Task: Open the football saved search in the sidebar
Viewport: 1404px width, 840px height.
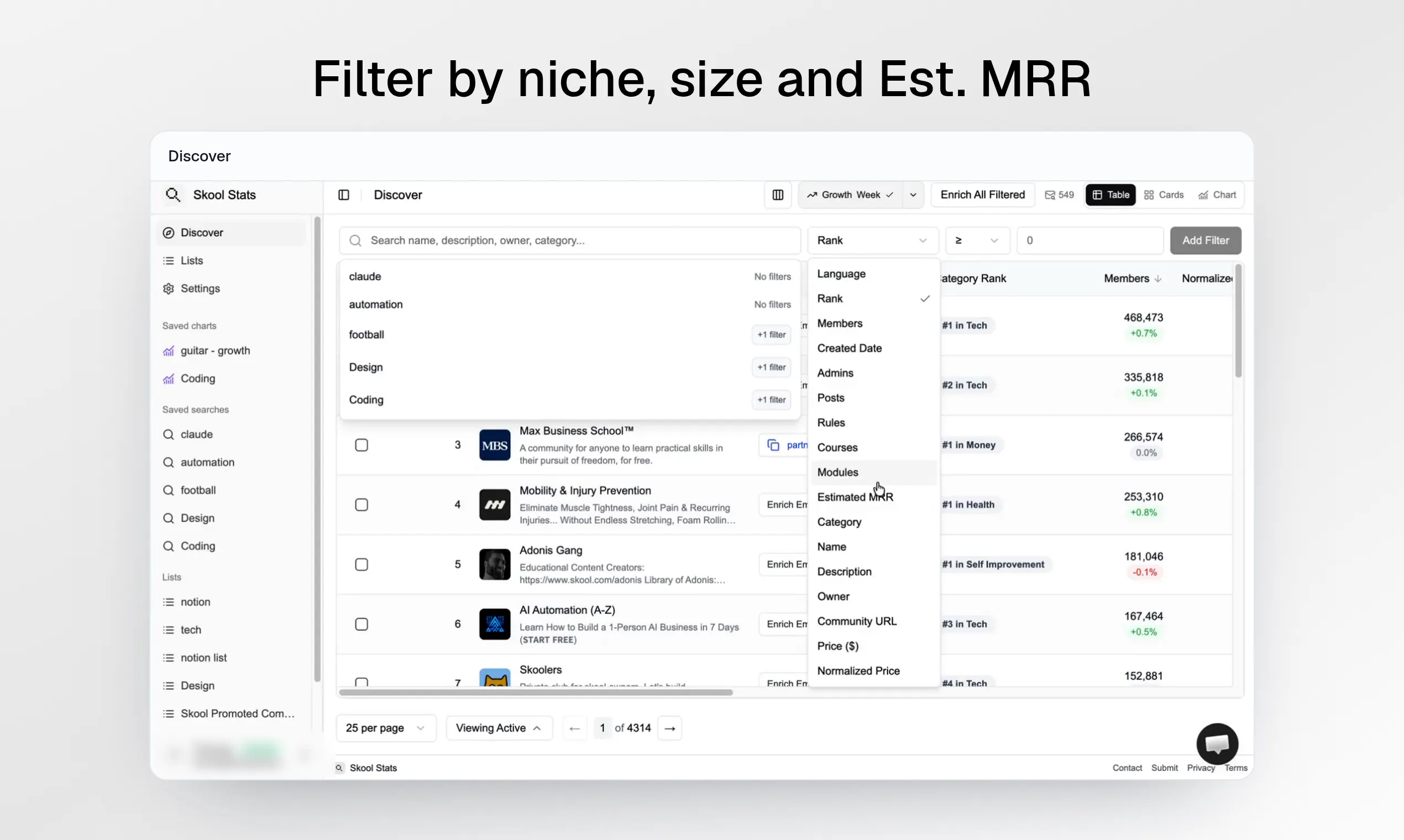Action: point(189,490)
